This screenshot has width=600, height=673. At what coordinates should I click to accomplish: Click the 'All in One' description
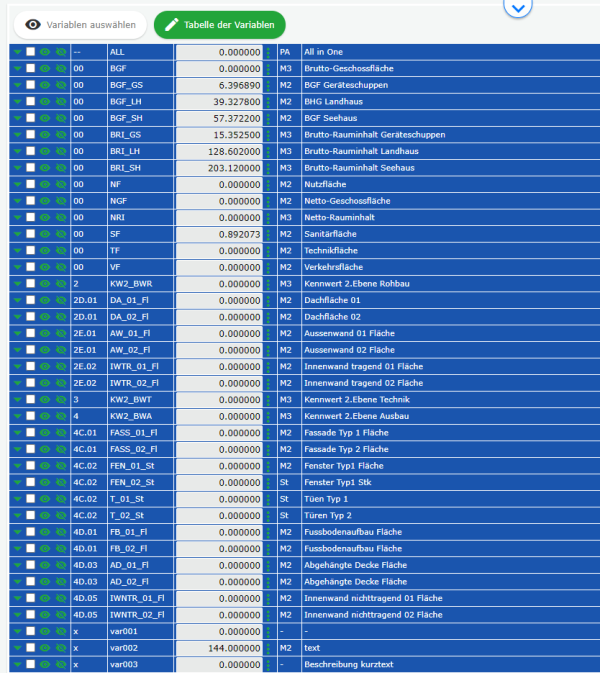tap(323, 52)
